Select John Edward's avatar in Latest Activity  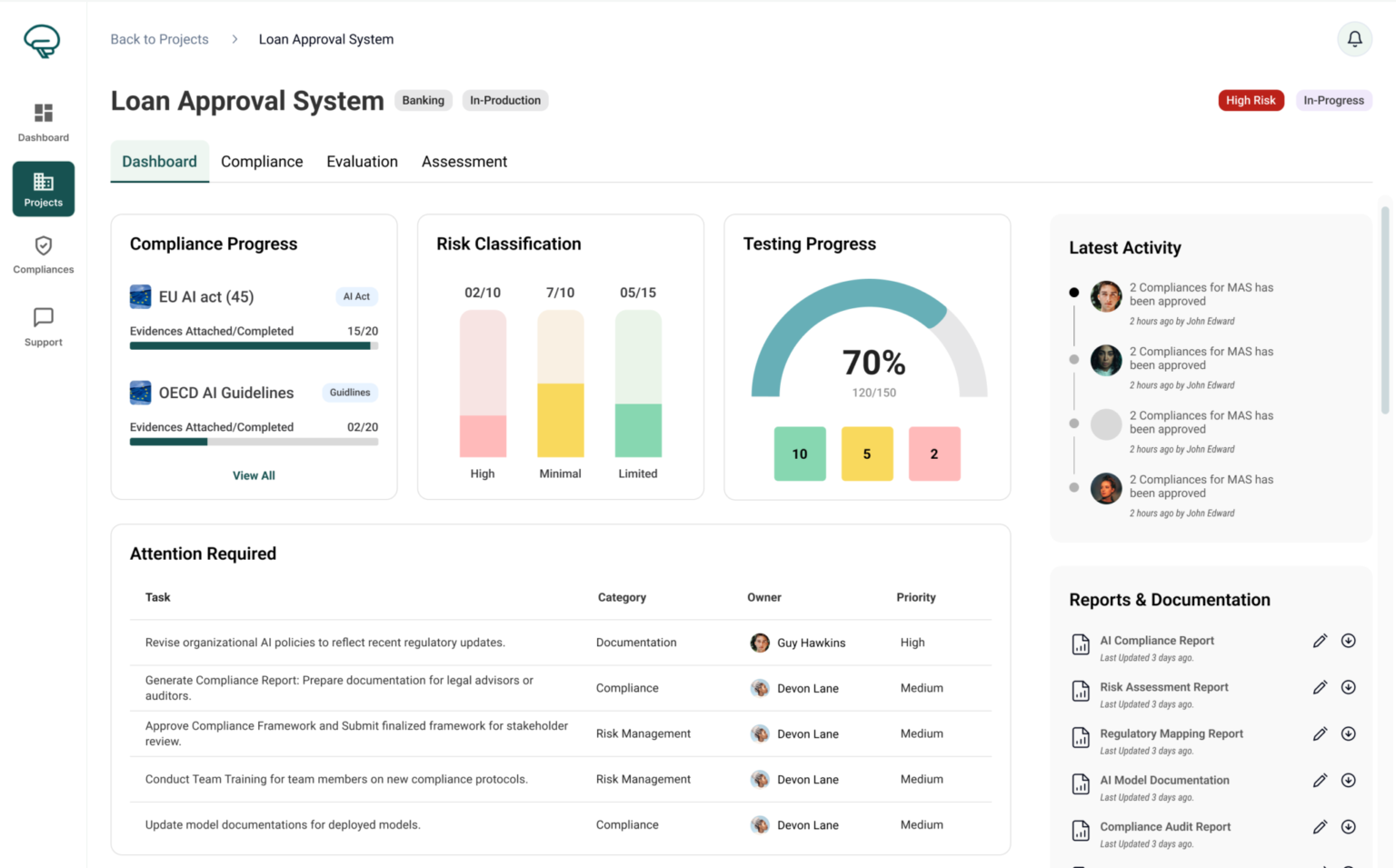click(x=1105, y=296)
